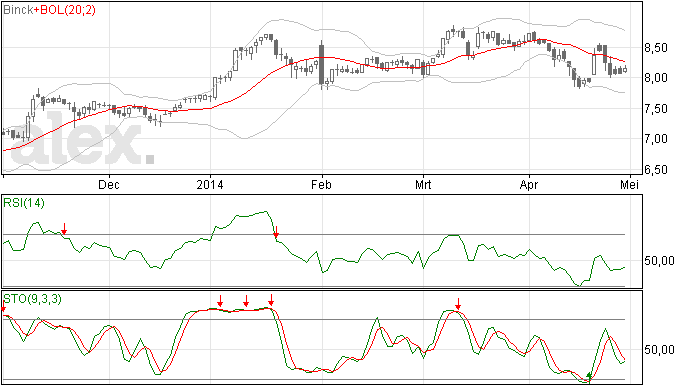Screen dimensions: 690x387
Task: Select the Mei label on the time axis
Action: click(x=629, y=184)
